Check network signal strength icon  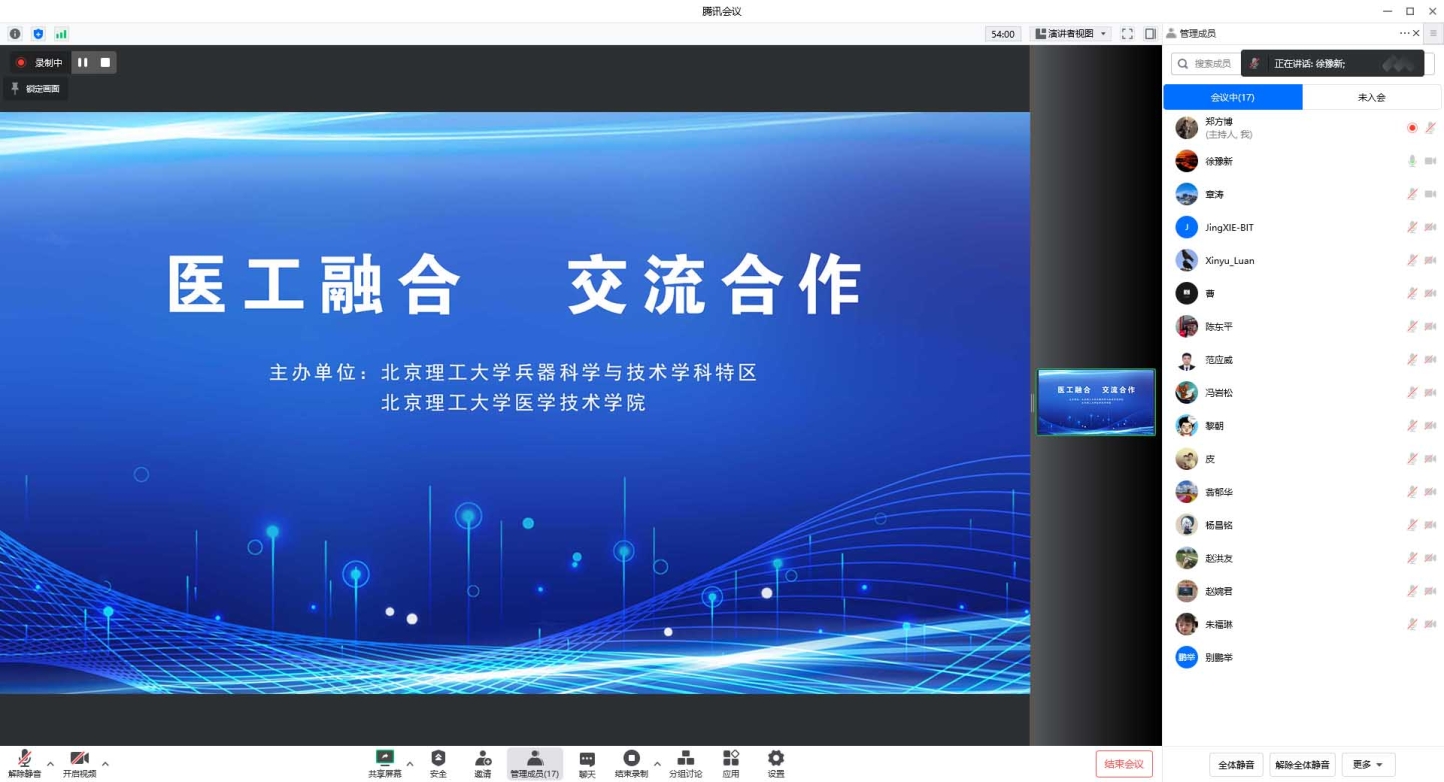[x=61, y=34]
